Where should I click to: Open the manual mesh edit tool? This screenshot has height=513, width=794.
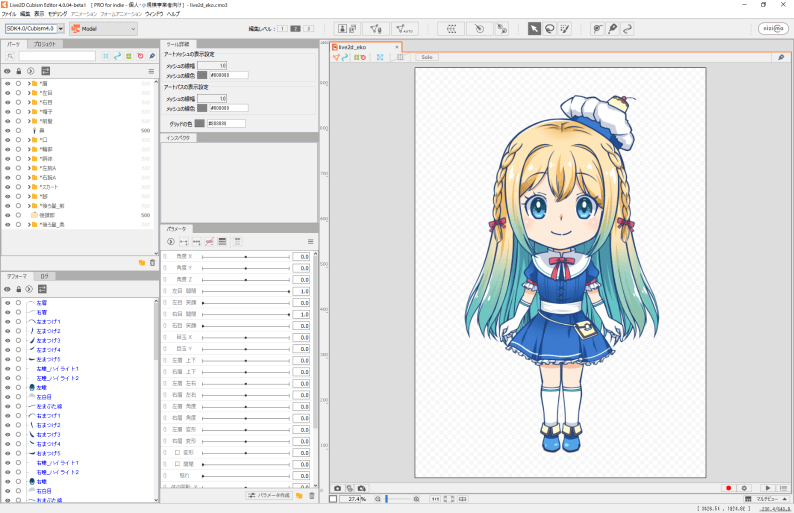click(376, 29)
